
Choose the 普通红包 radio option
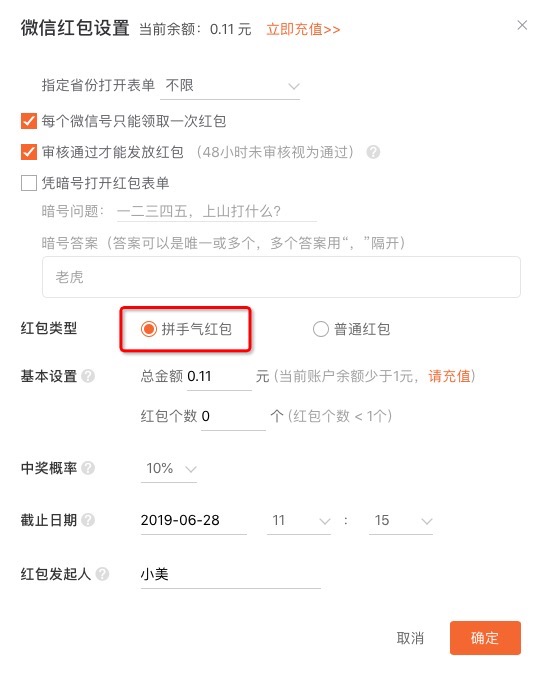(320, 329)
